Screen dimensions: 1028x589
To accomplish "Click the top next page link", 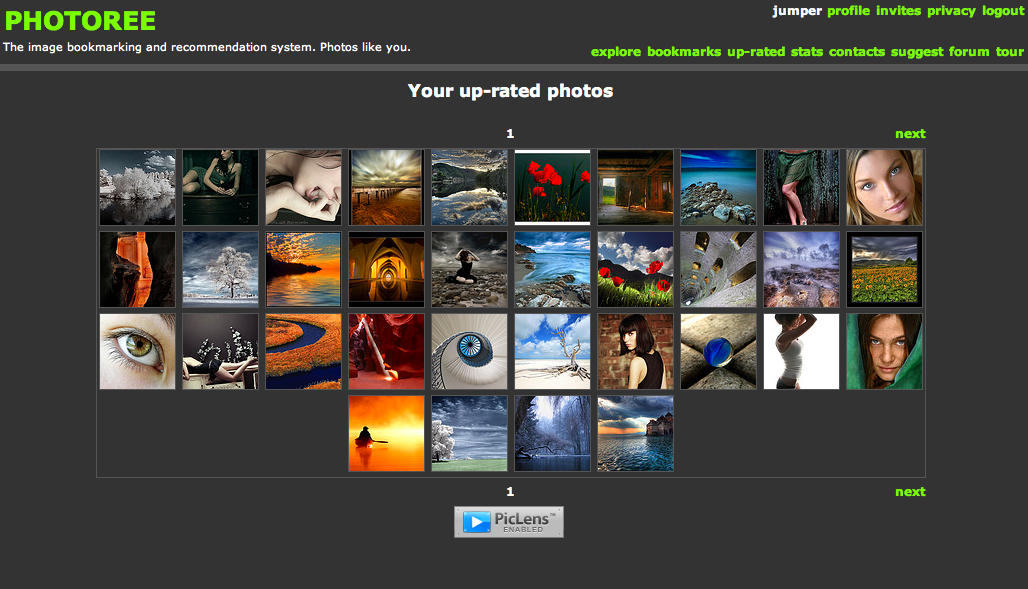I will click(911, 134).
